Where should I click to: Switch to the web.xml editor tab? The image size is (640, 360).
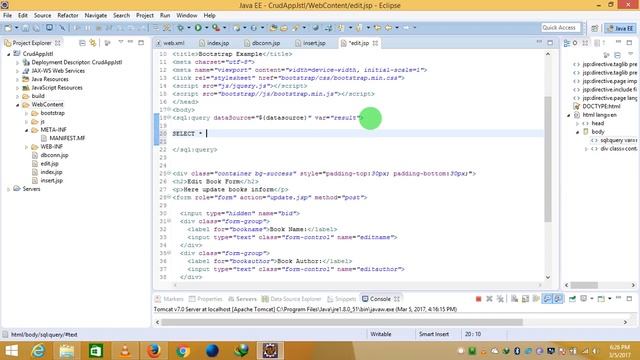pyautogui.click(x=173, y=43)
